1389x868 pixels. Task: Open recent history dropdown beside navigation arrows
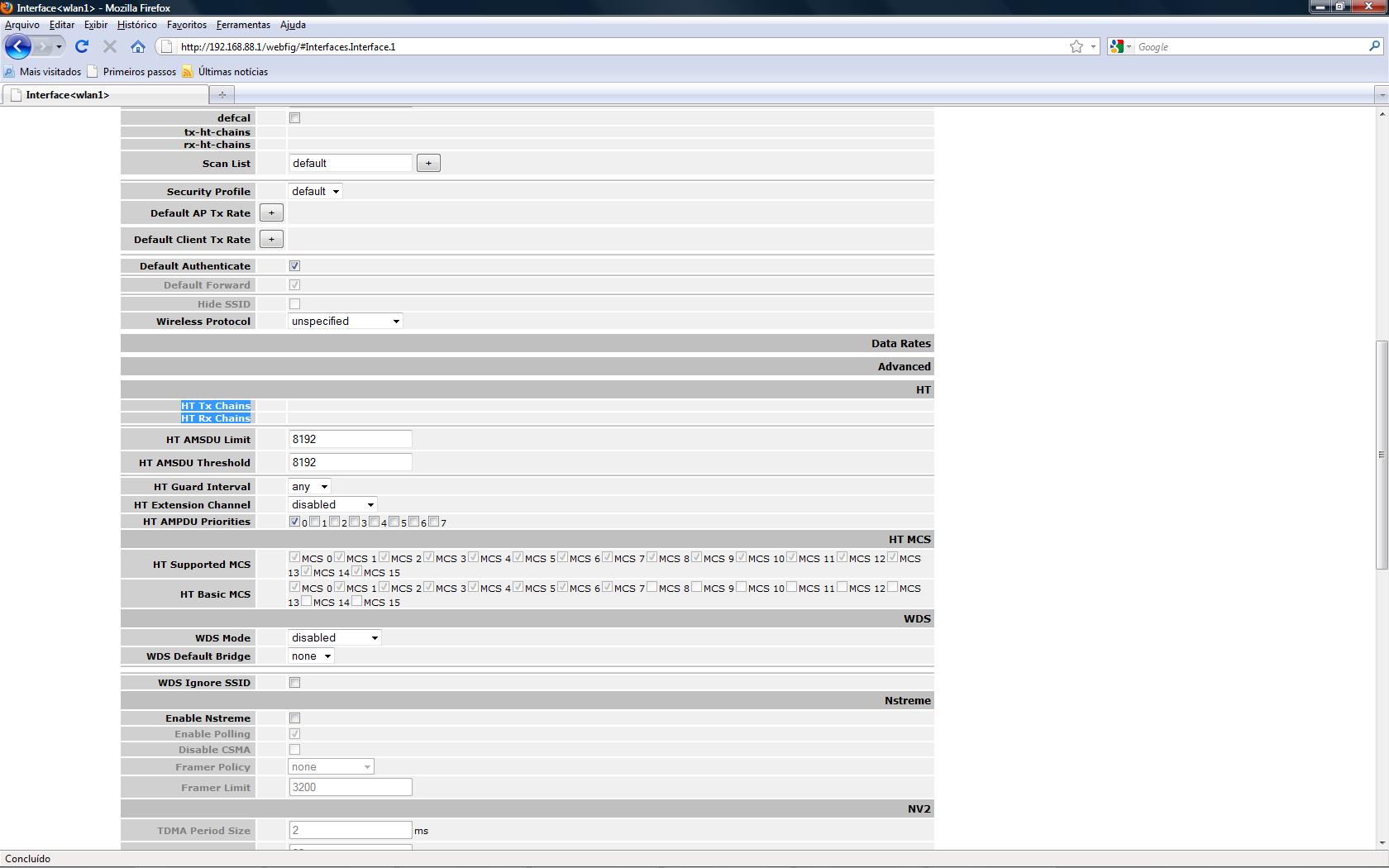coord(59,46)
